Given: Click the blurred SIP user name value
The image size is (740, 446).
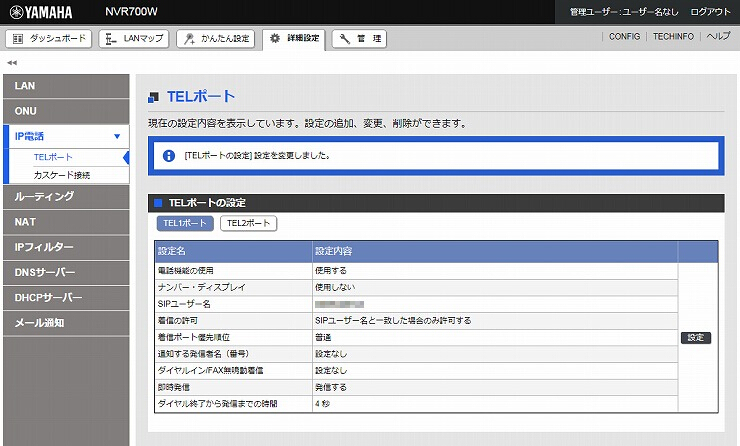Looking at the screenshot, I should point(339,304).
